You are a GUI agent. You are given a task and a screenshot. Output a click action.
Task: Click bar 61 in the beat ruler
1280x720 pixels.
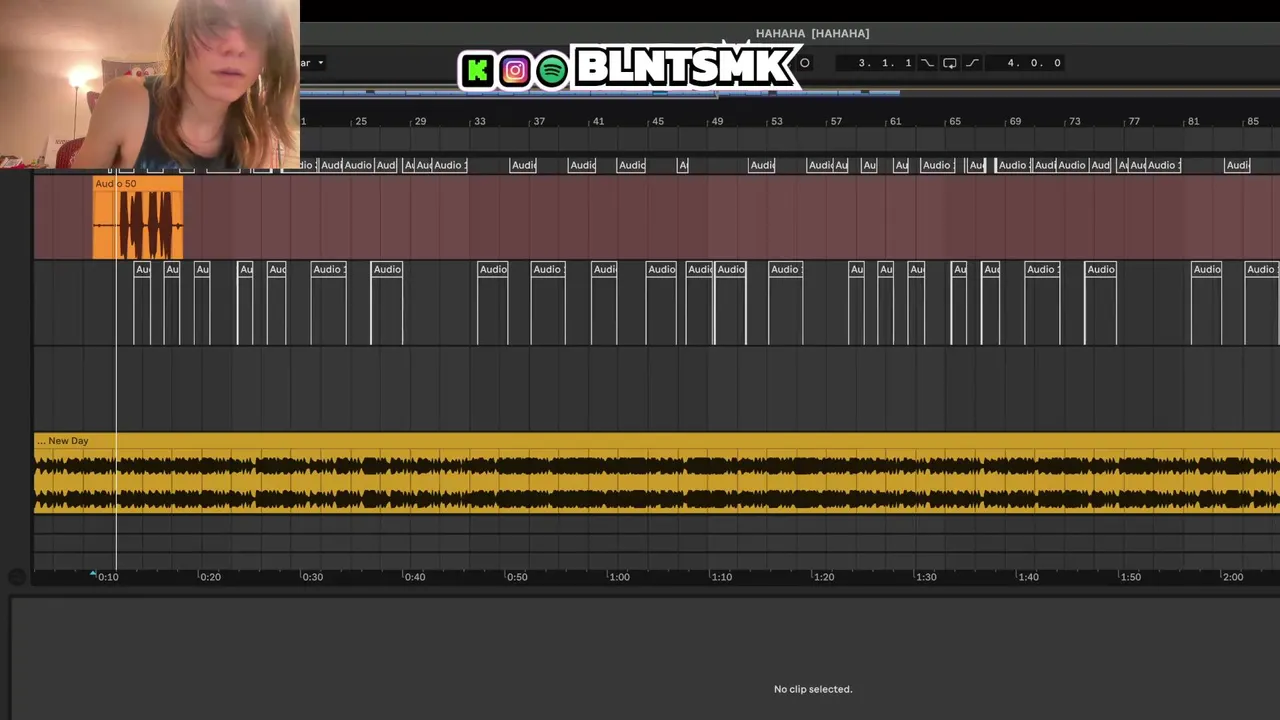895,121
